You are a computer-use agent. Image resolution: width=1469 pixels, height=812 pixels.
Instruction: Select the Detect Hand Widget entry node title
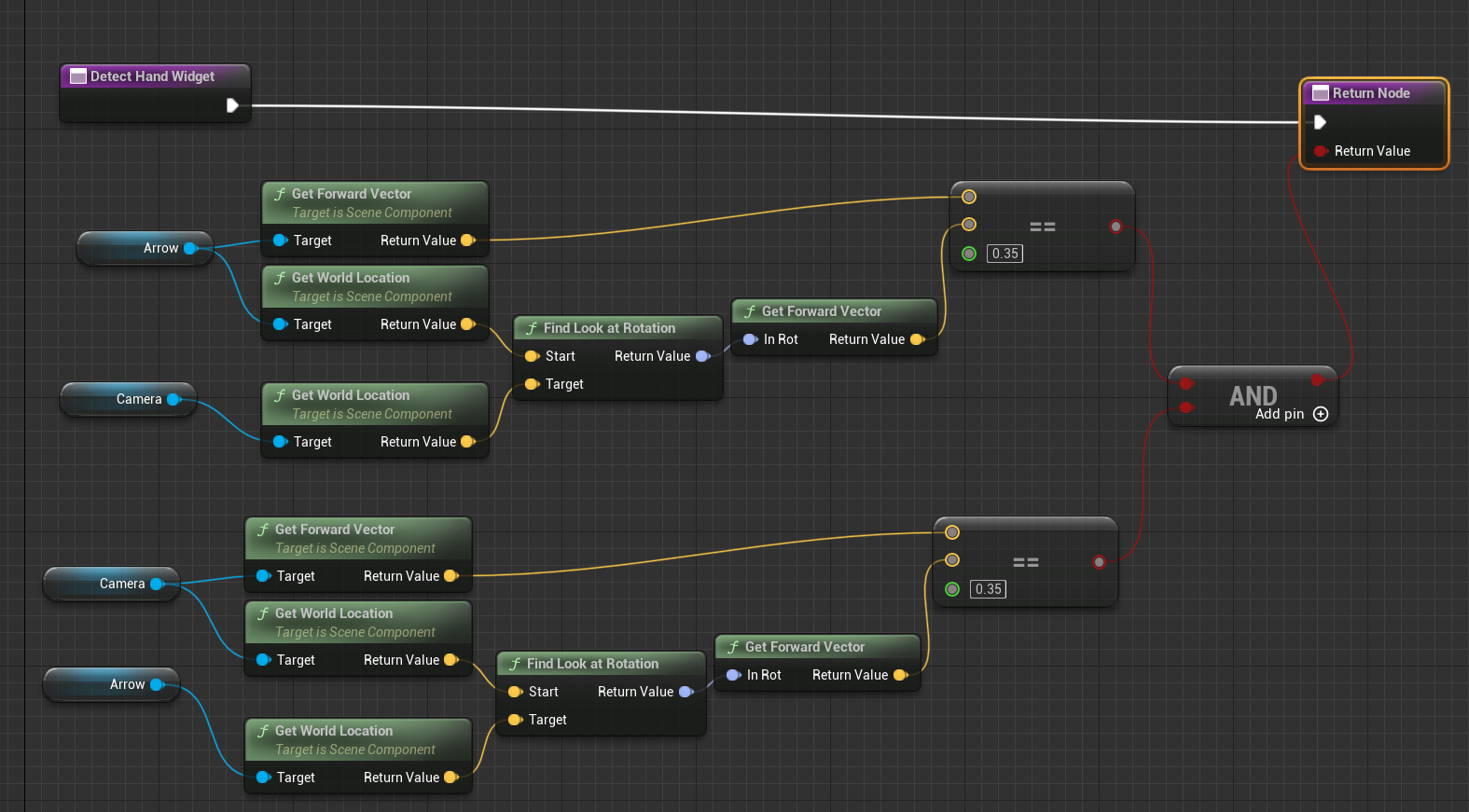[x=152, y=76]
